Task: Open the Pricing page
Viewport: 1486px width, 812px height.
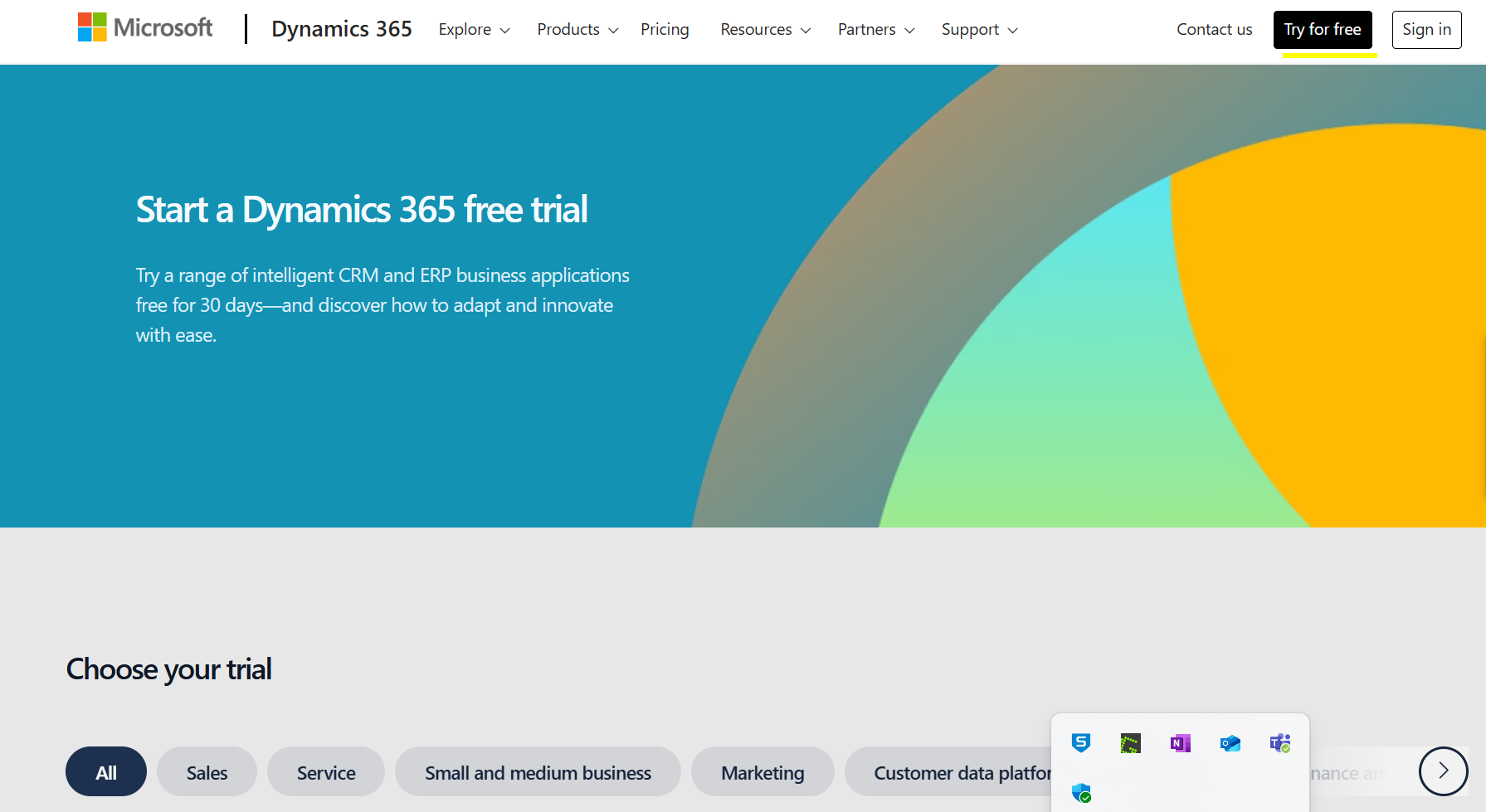Action: (x=665, y=30)
